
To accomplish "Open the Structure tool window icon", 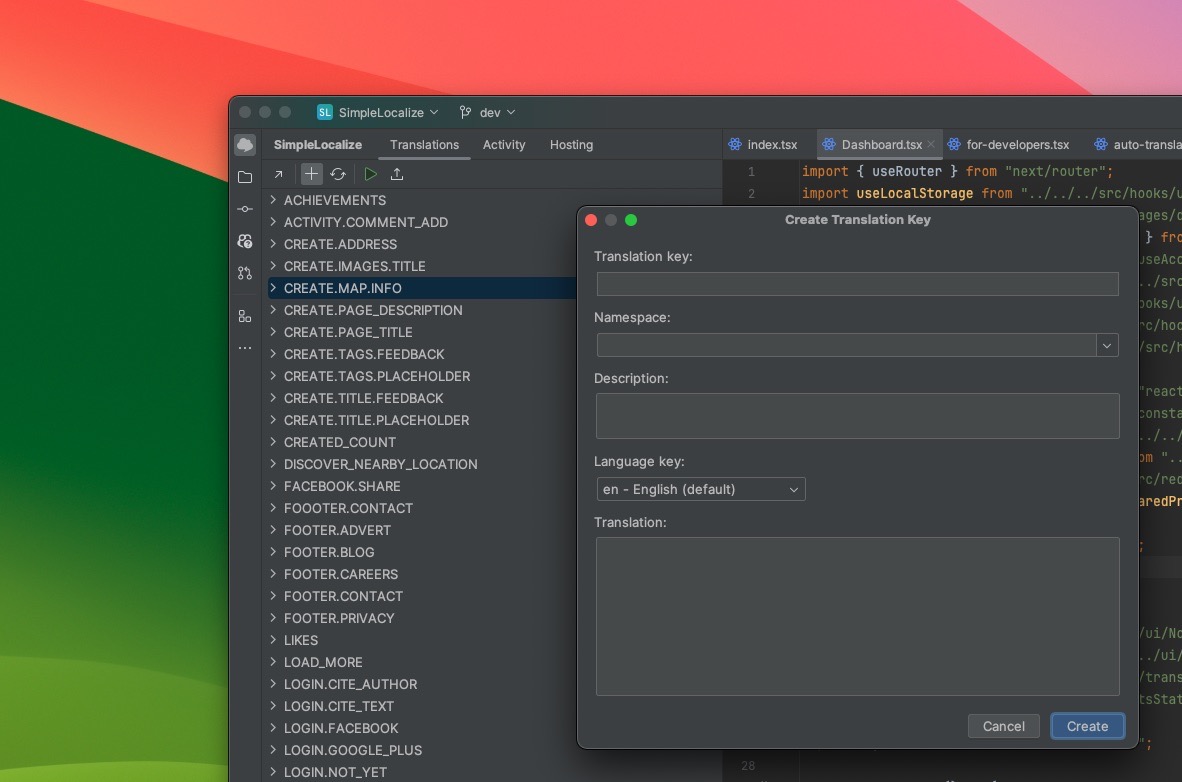I will coord(245,316).
